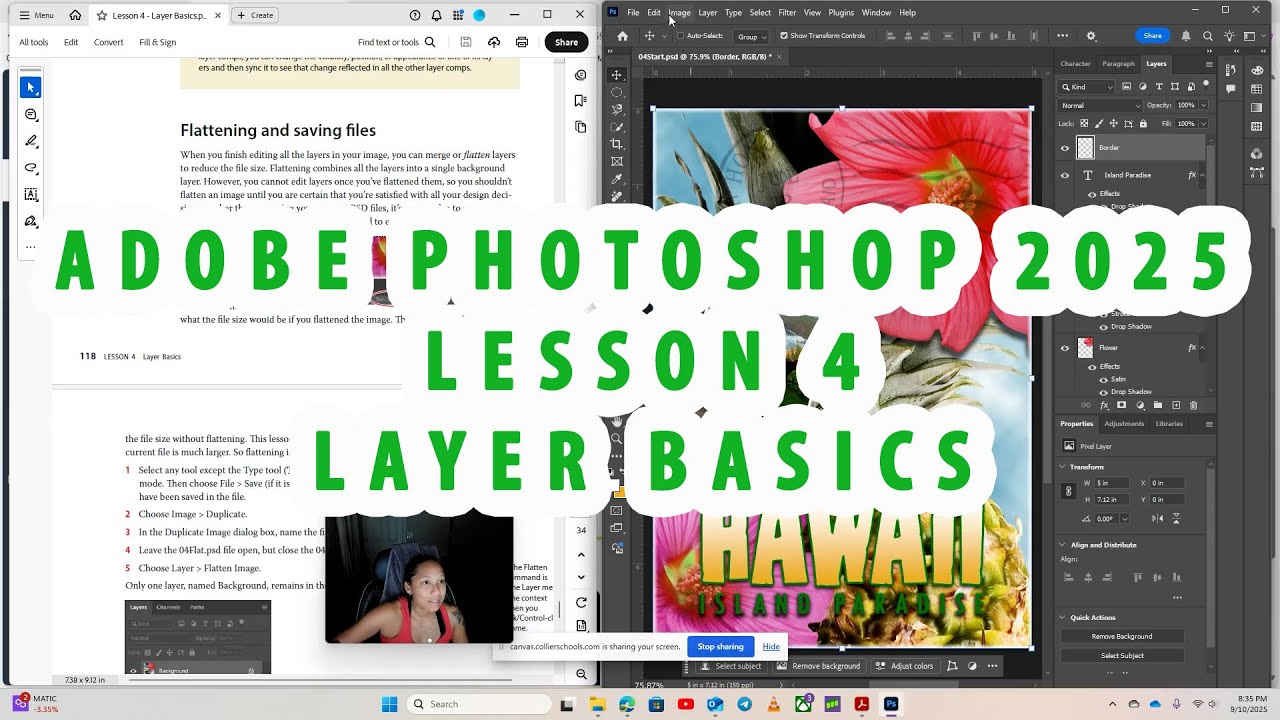
Task: Toggle the layer filter on/off switch
Action: coord(1207,86)
